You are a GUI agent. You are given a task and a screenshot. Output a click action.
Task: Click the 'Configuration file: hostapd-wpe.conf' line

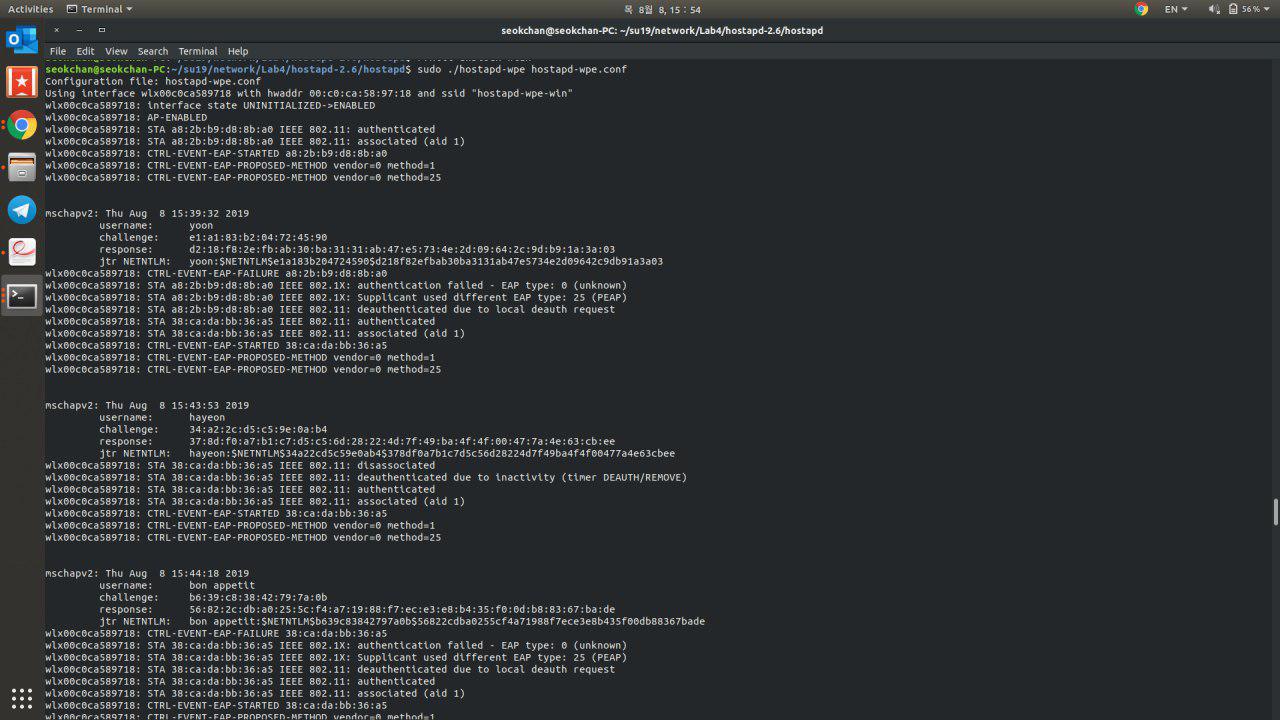153,81
